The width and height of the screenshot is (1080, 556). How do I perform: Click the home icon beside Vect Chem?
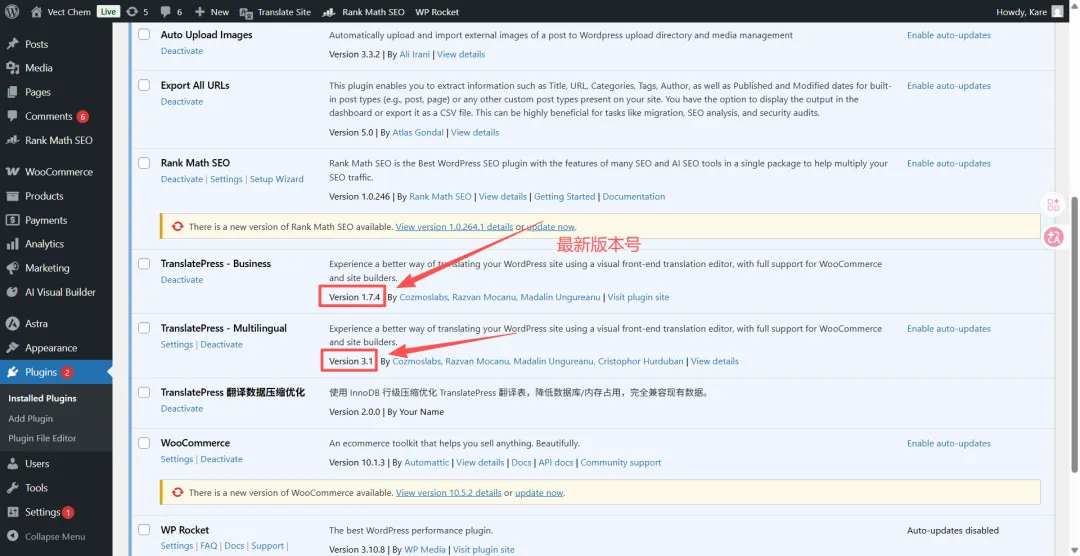37,12
